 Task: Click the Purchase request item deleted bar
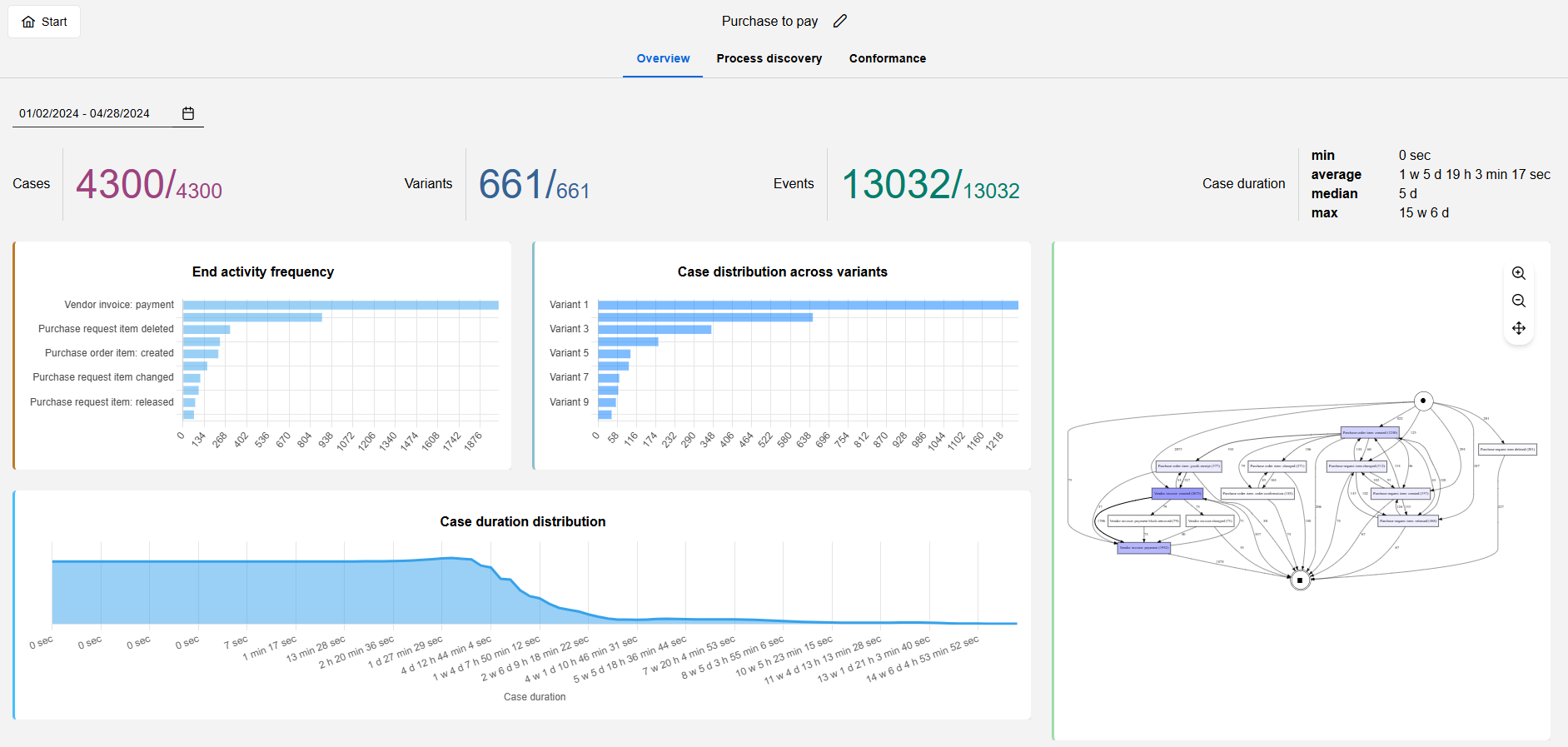(x=206, y=330)
